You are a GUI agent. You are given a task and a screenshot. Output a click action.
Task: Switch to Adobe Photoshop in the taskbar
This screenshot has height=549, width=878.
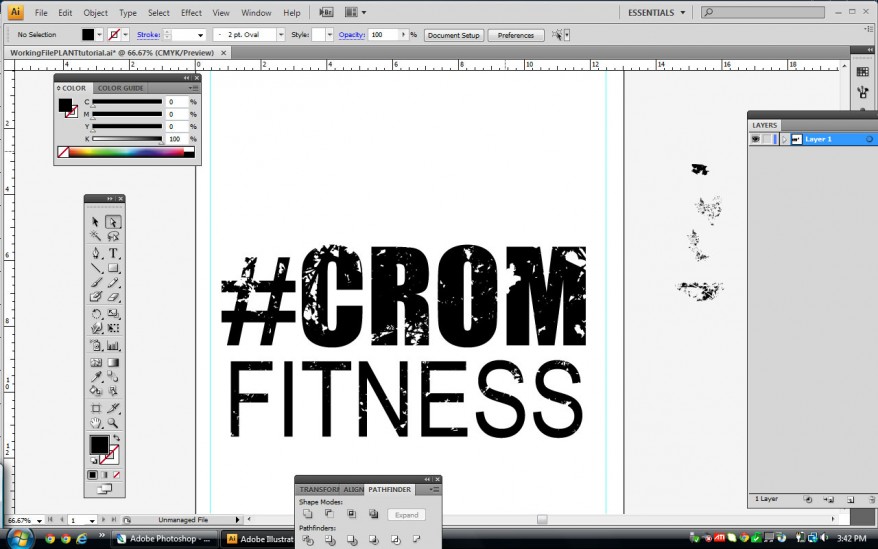pyautogui.click(x=164, y=538)
